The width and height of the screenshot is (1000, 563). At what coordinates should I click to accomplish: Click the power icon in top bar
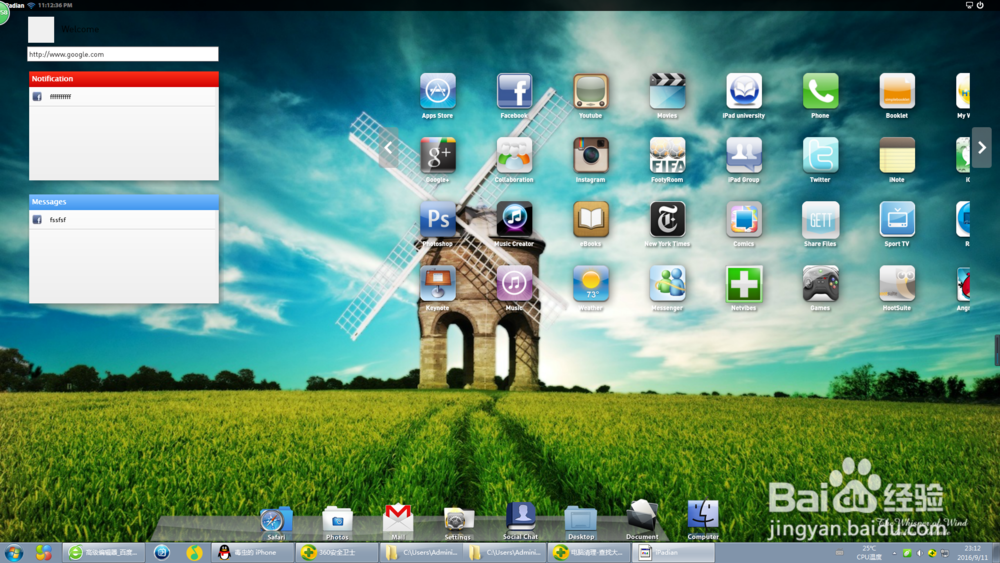click(x=980, y=5)
